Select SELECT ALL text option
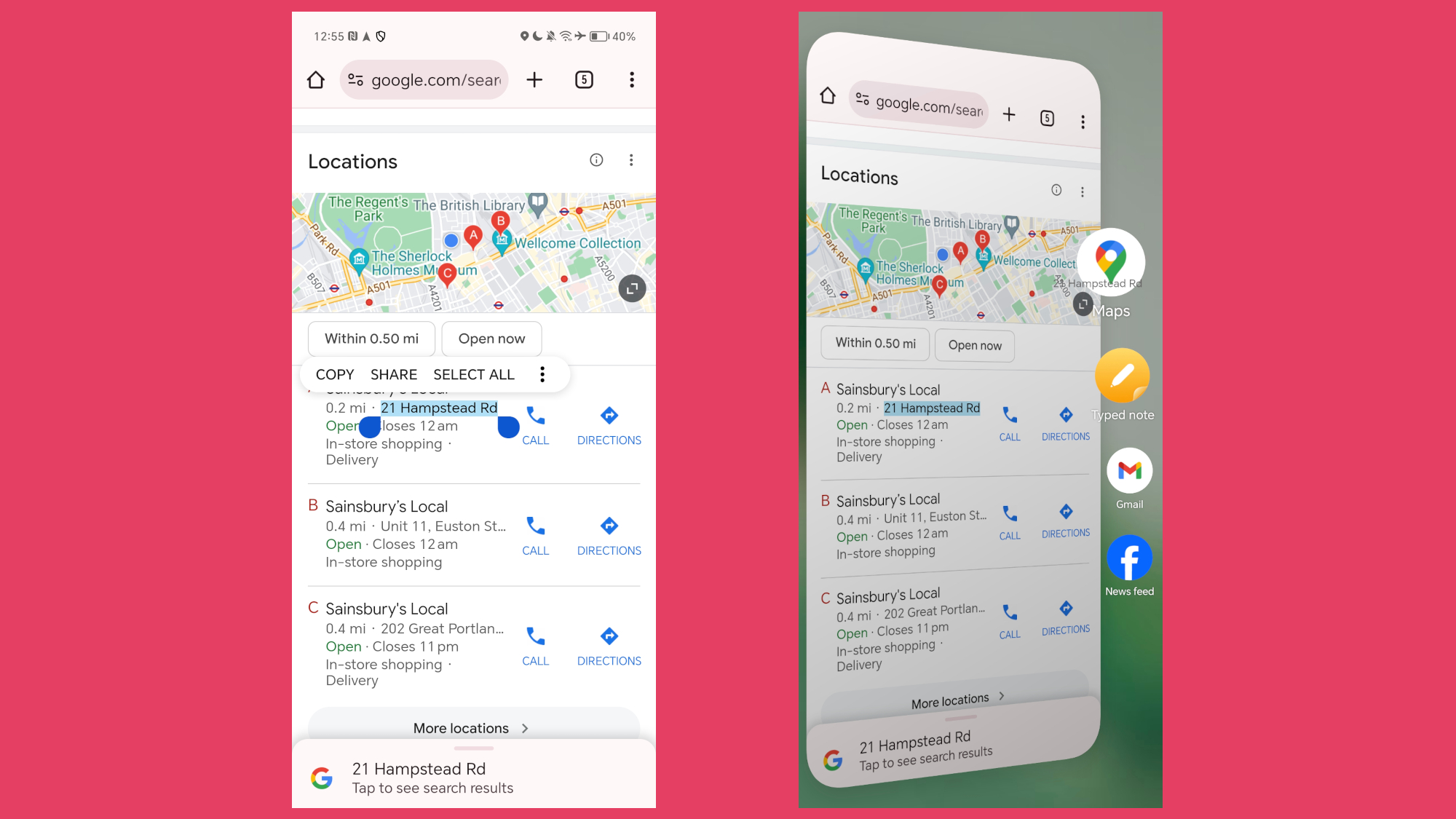The height and width of the screenshot is (819, 1456). coord(474,374)
